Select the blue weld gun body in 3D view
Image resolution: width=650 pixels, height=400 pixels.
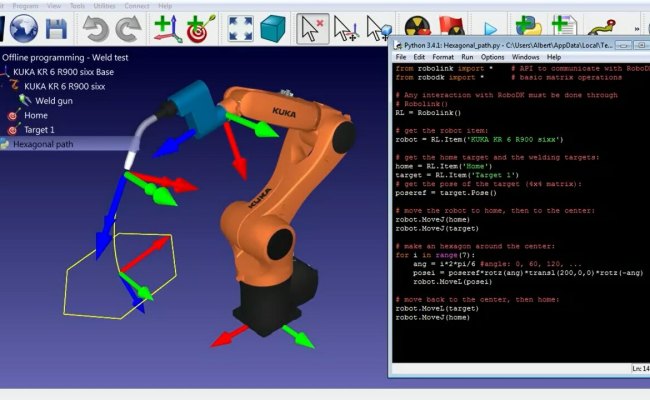pos(199,109)
